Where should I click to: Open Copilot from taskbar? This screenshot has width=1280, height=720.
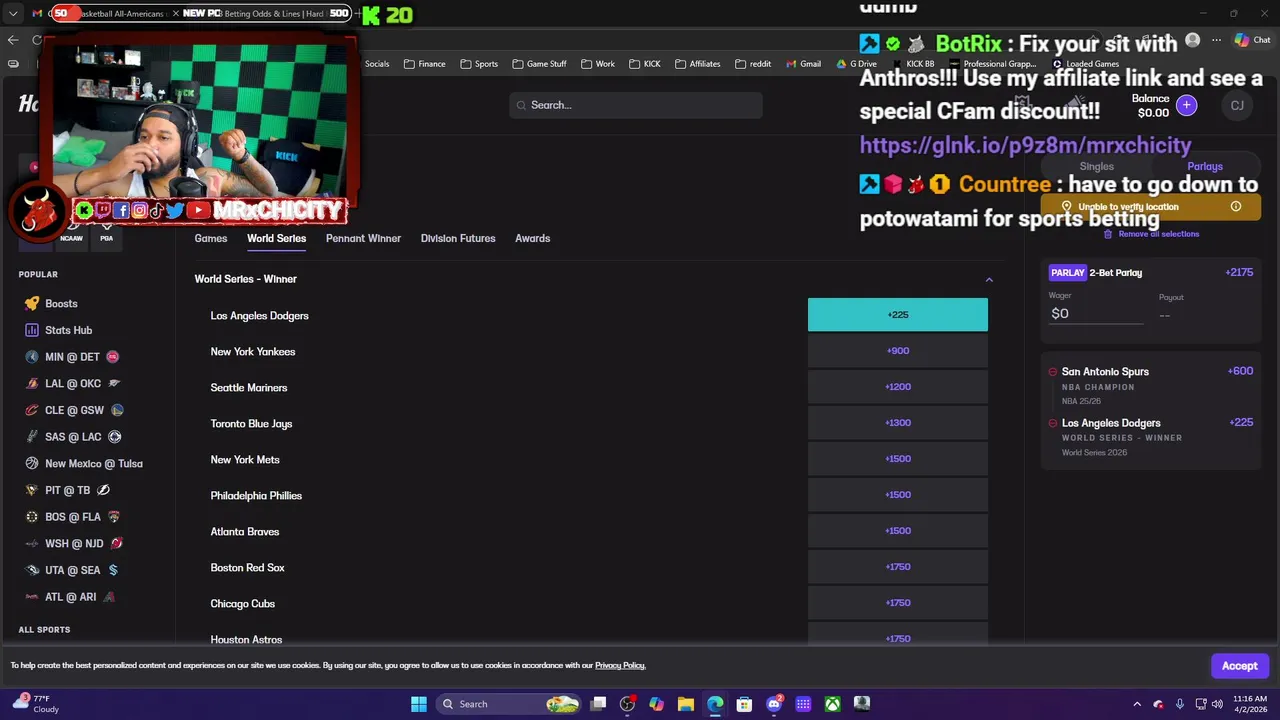pos(656,704)
